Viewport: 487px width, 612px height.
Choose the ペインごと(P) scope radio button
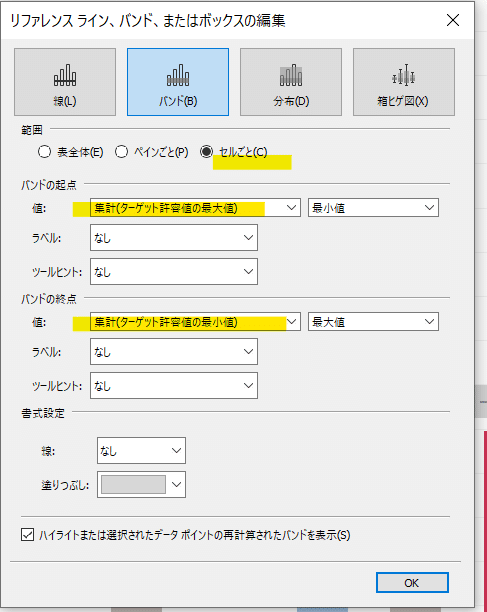[121, 151]
